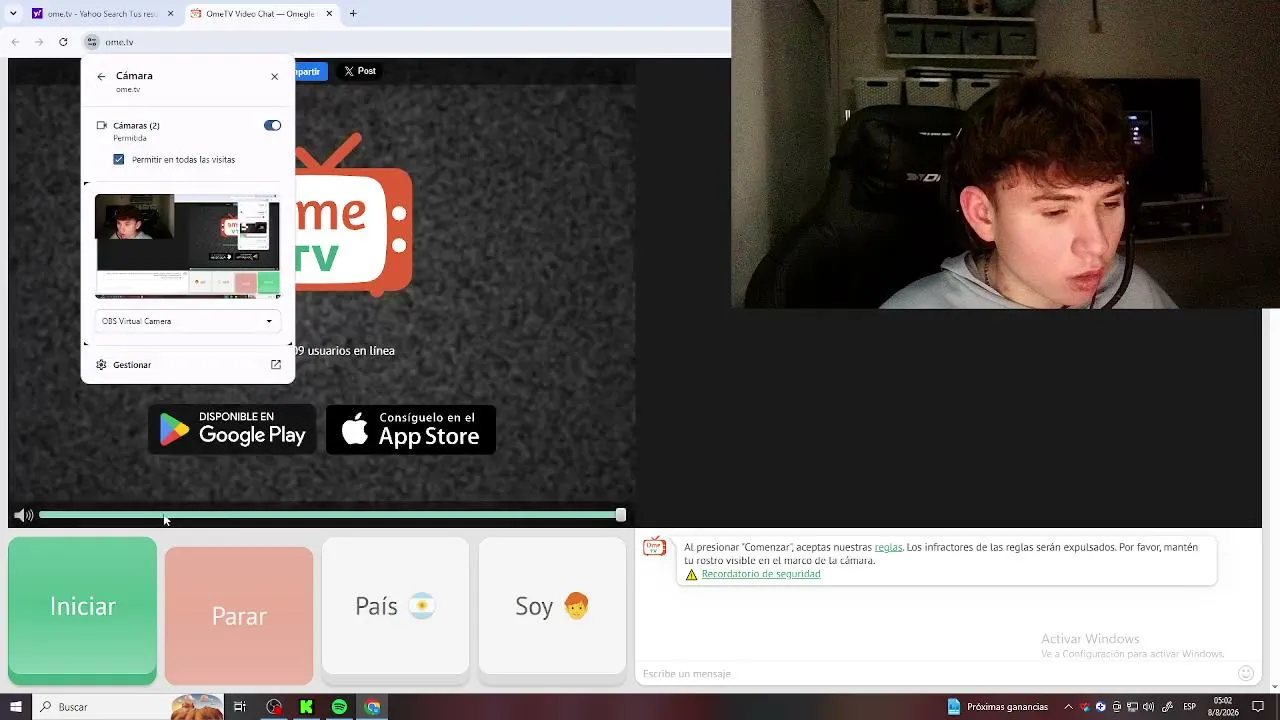The height and width of the screenshot is (720, 1280).
Task: Open Task View on the taskbar
Action: coord(240,707)
